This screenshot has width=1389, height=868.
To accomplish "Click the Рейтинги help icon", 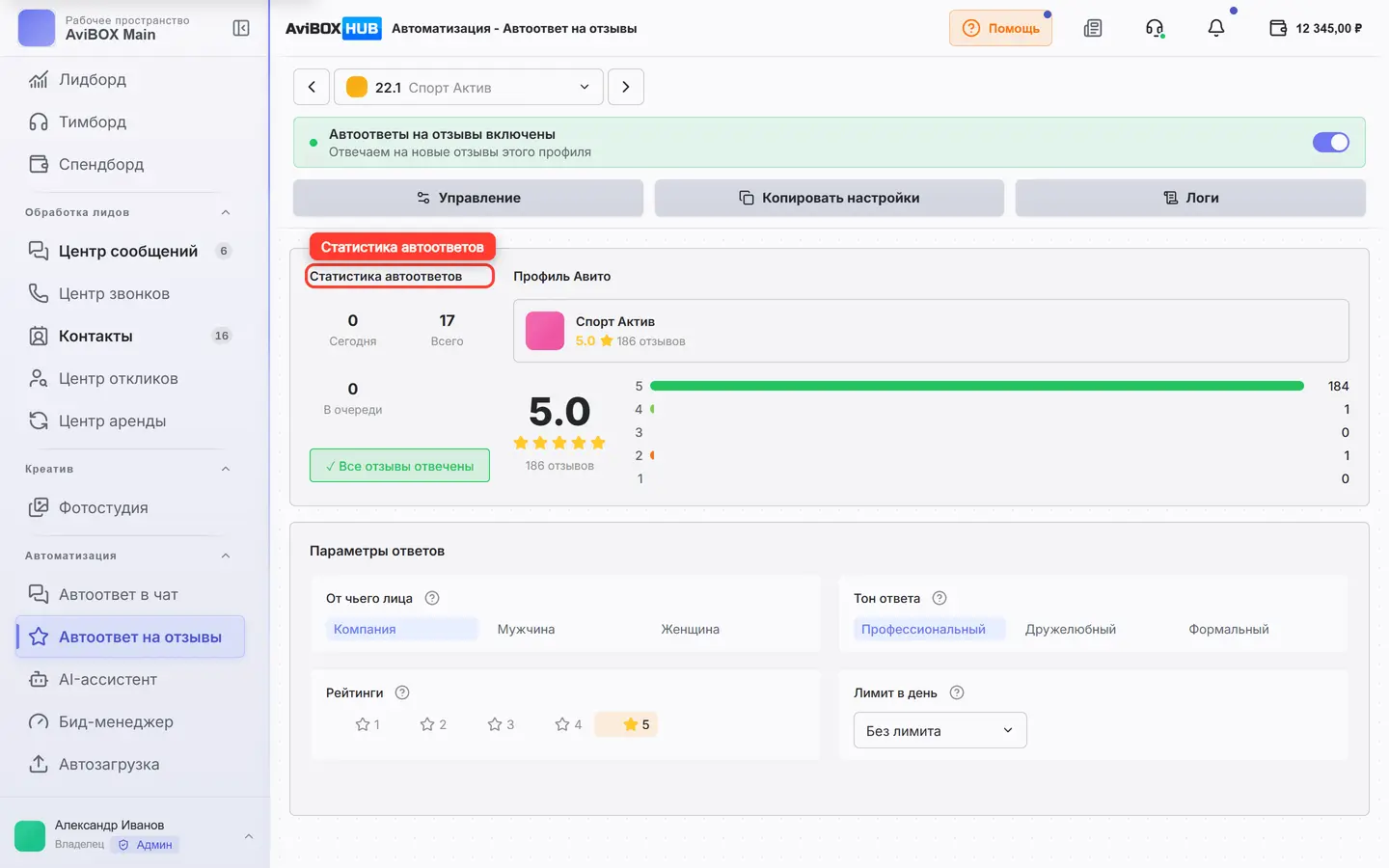I will 402,692.
